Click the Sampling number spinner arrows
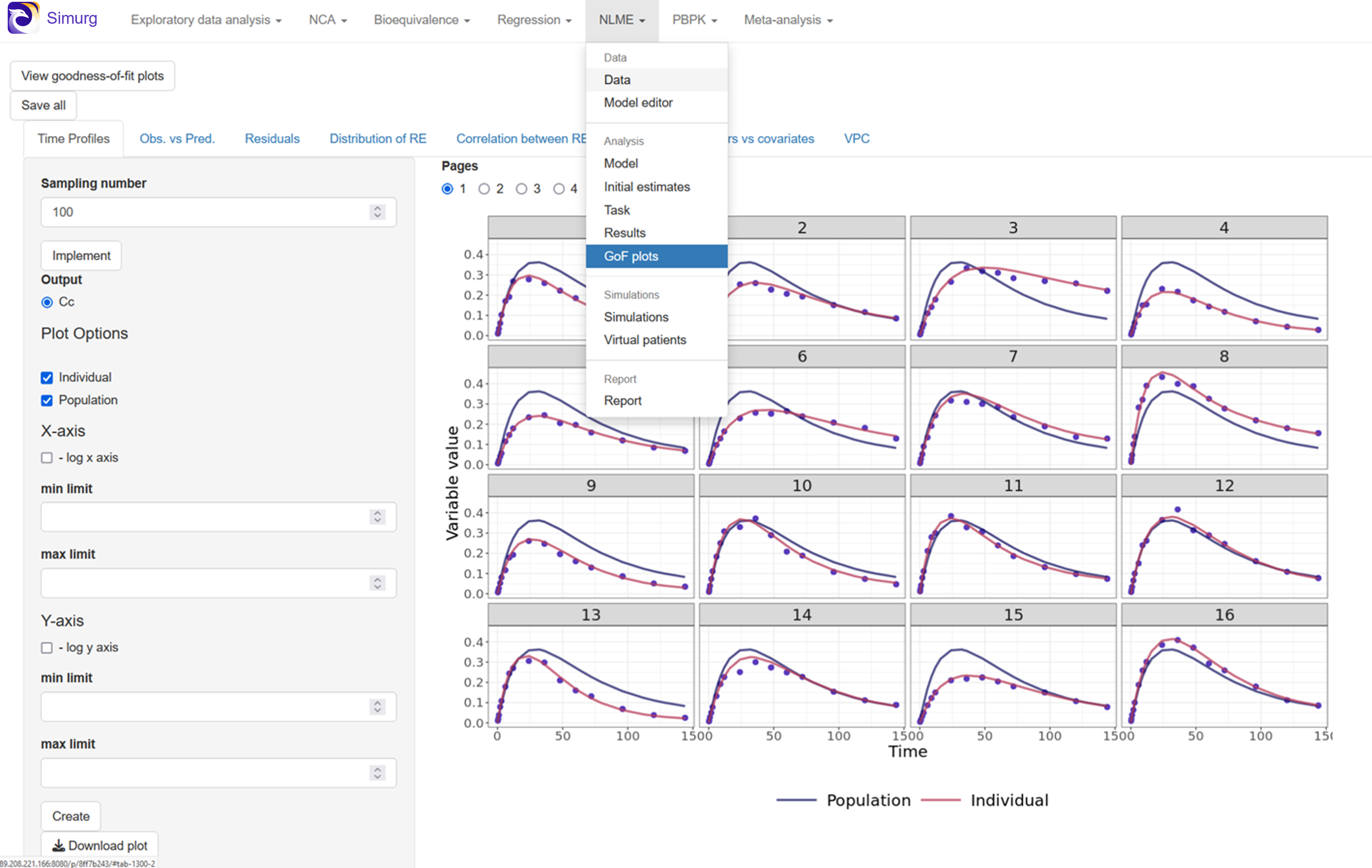 377,212
